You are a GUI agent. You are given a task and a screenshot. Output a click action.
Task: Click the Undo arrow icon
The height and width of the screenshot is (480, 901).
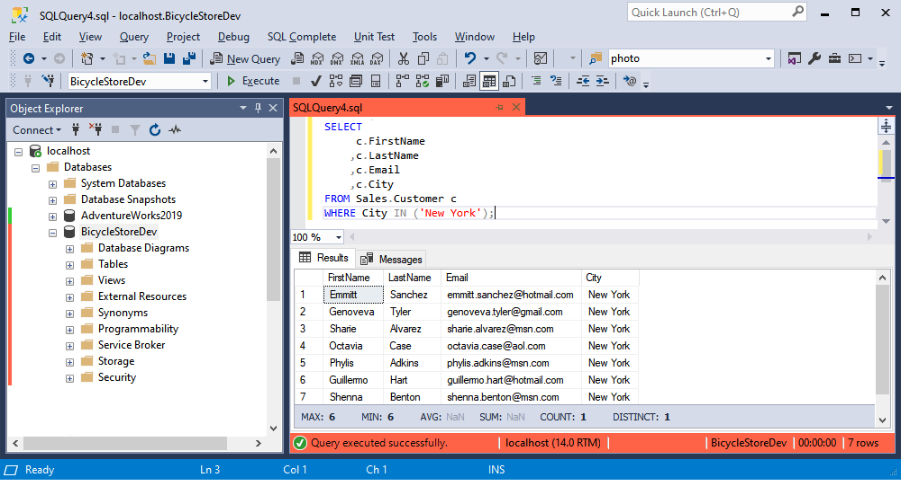click(470, 59)
